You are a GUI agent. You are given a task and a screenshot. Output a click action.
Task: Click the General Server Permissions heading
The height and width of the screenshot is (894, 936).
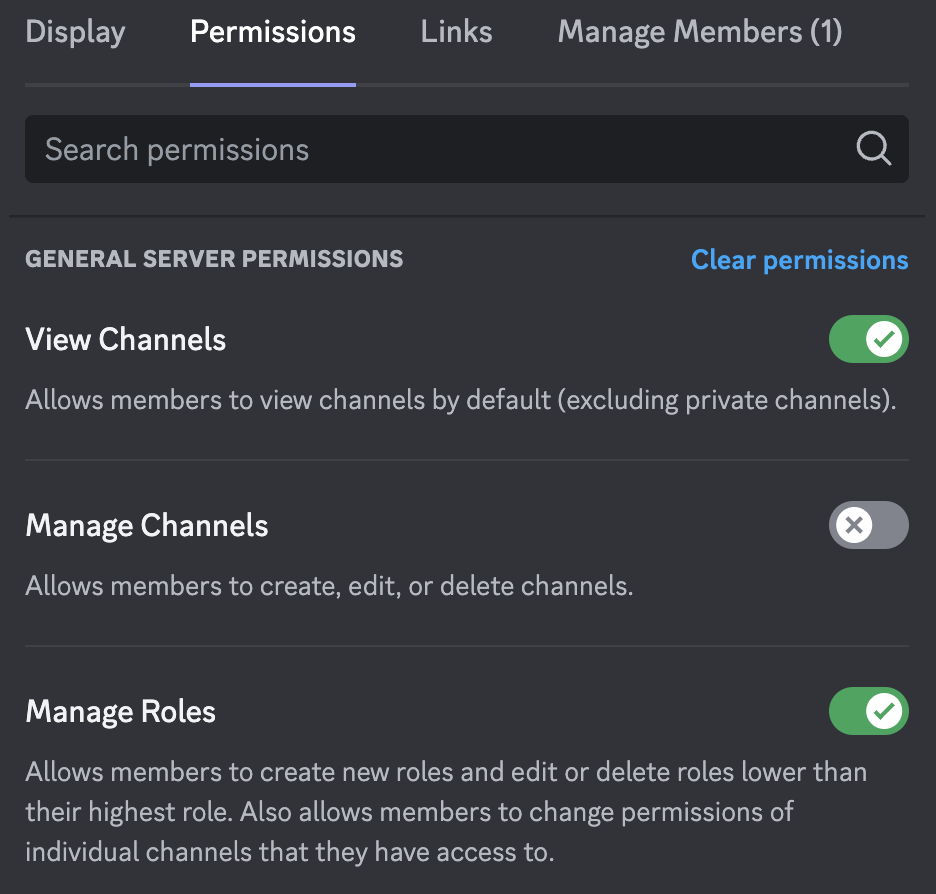(x=214, y=259)
